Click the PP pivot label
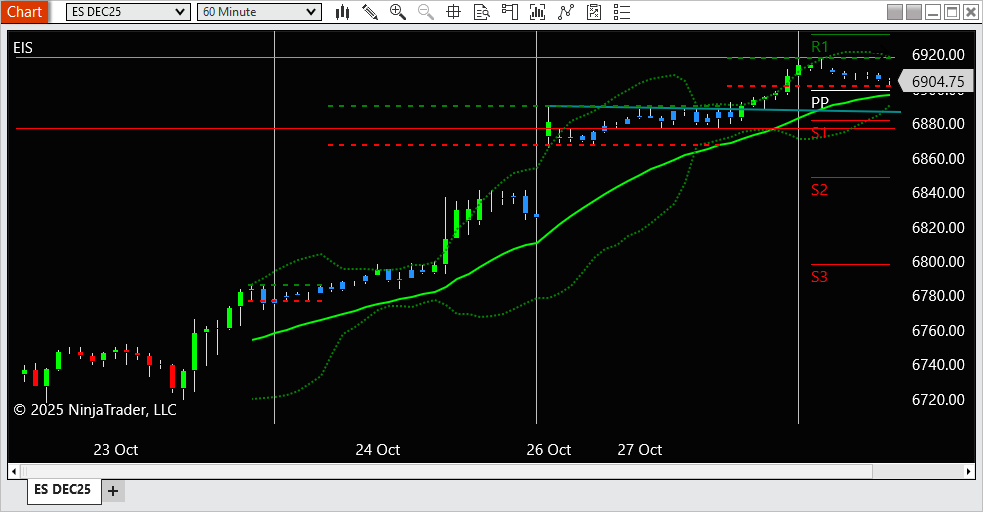 pos(819,102)
